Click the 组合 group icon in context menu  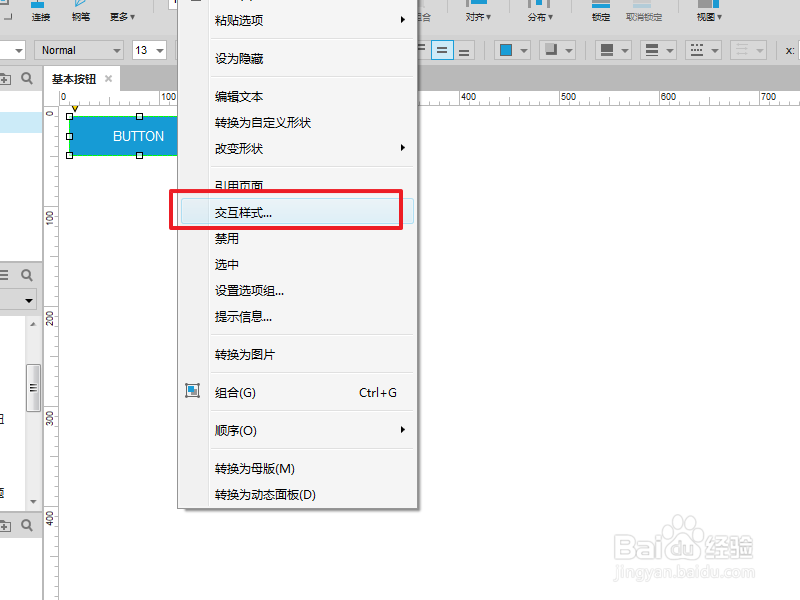pyautogui.click(x=192, y=391)
